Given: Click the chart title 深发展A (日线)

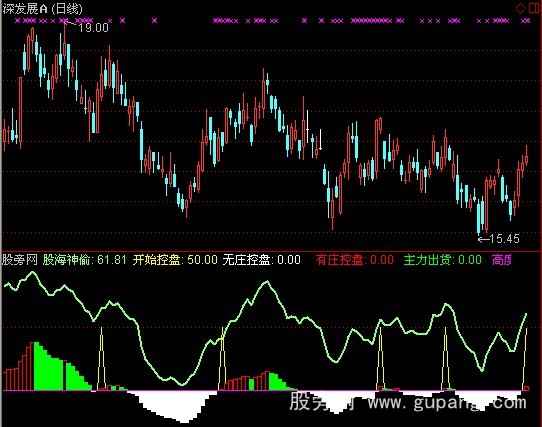Looking at the screenshot, I should coord(43,9).
